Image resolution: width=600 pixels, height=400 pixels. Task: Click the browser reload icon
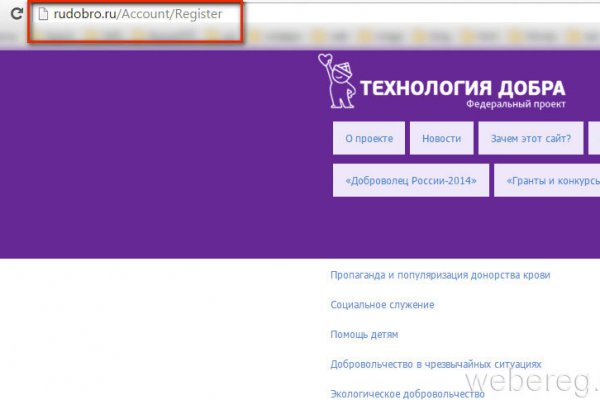point(15,16)
